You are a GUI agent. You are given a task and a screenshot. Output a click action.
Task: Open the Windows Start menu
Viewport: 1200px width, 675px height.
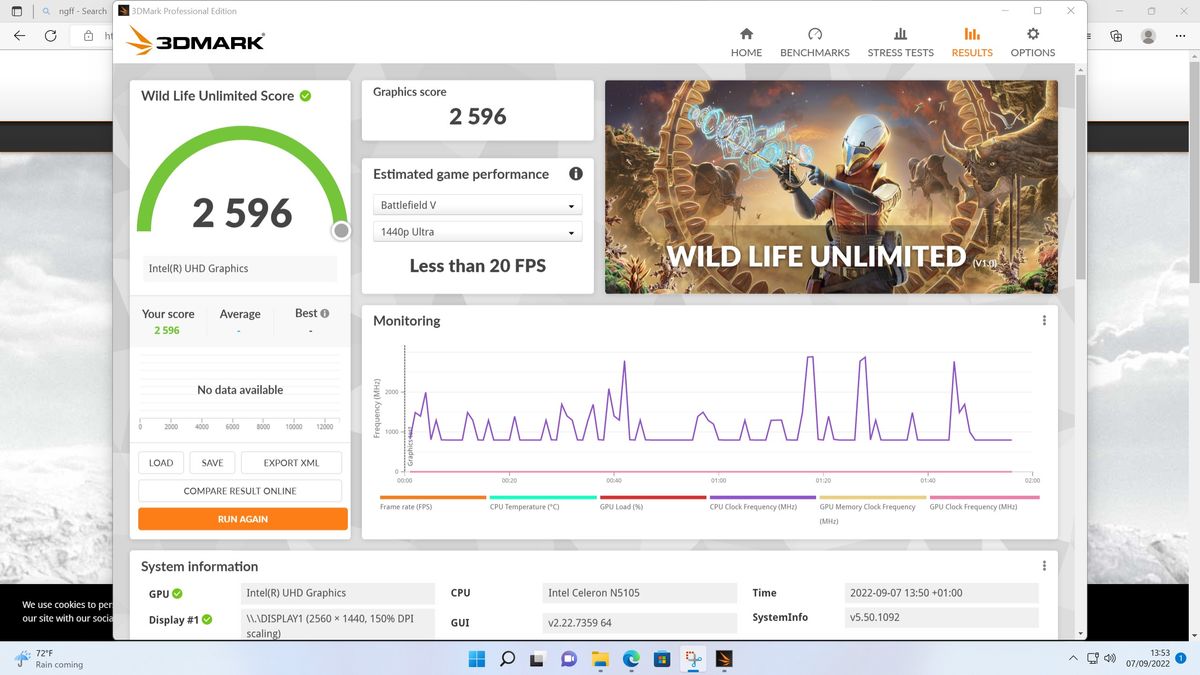click(476, 658)
